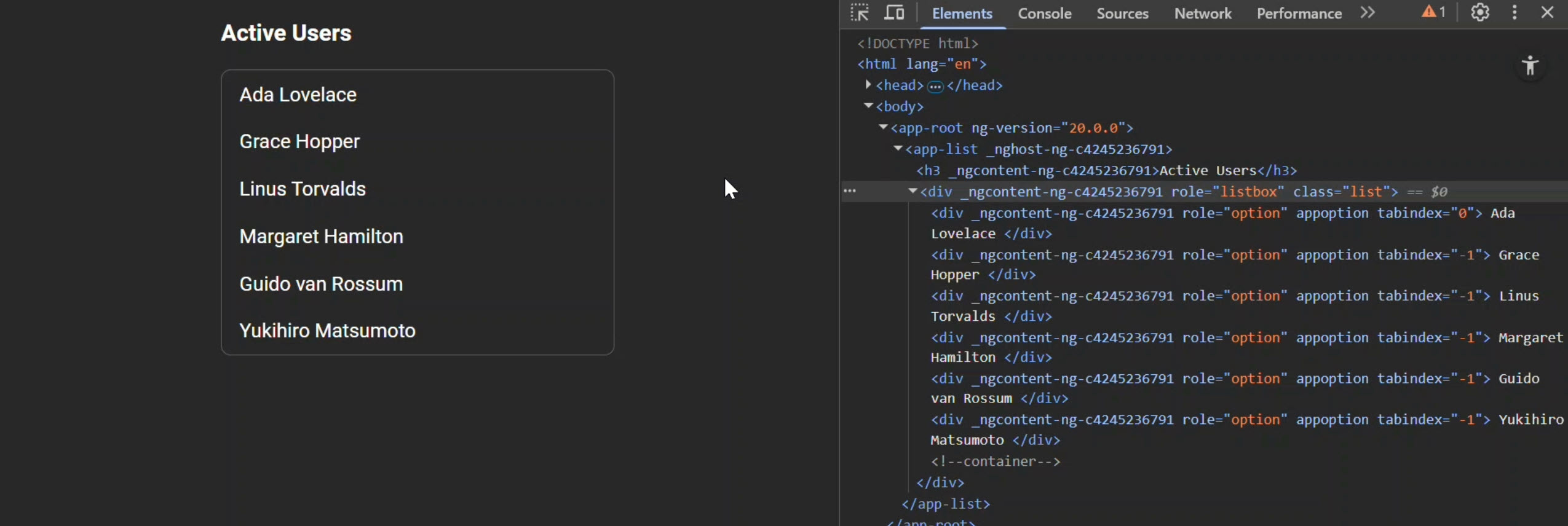Viewport: 1568px width, 526px height.
Task: Switch to the Elements tab
Action: (962, 14)
